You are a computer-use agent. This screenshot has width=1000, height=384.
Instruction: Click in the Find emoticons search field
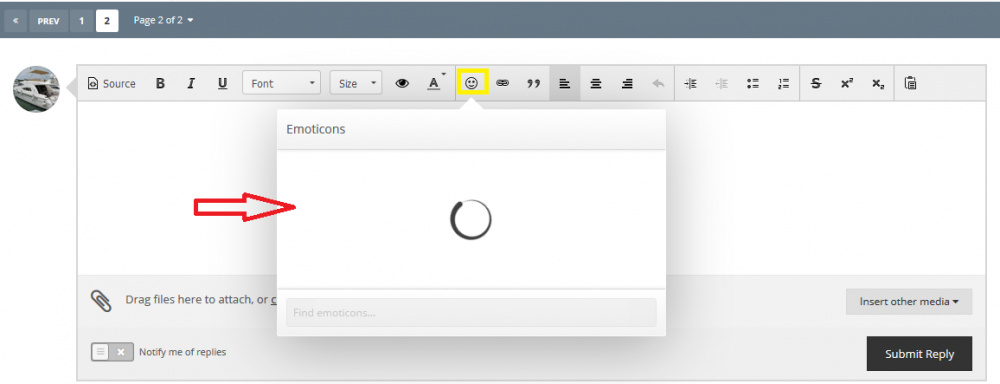(x=471, y=313)
